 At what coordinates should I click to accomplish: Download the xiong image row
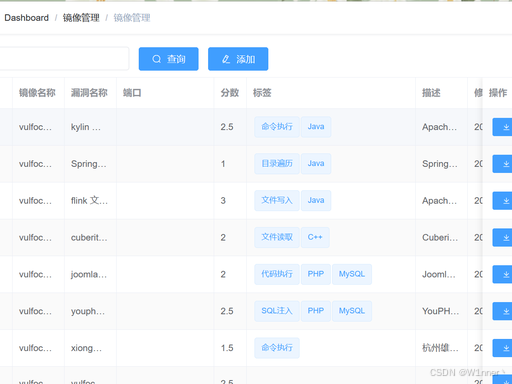[502, 348]
